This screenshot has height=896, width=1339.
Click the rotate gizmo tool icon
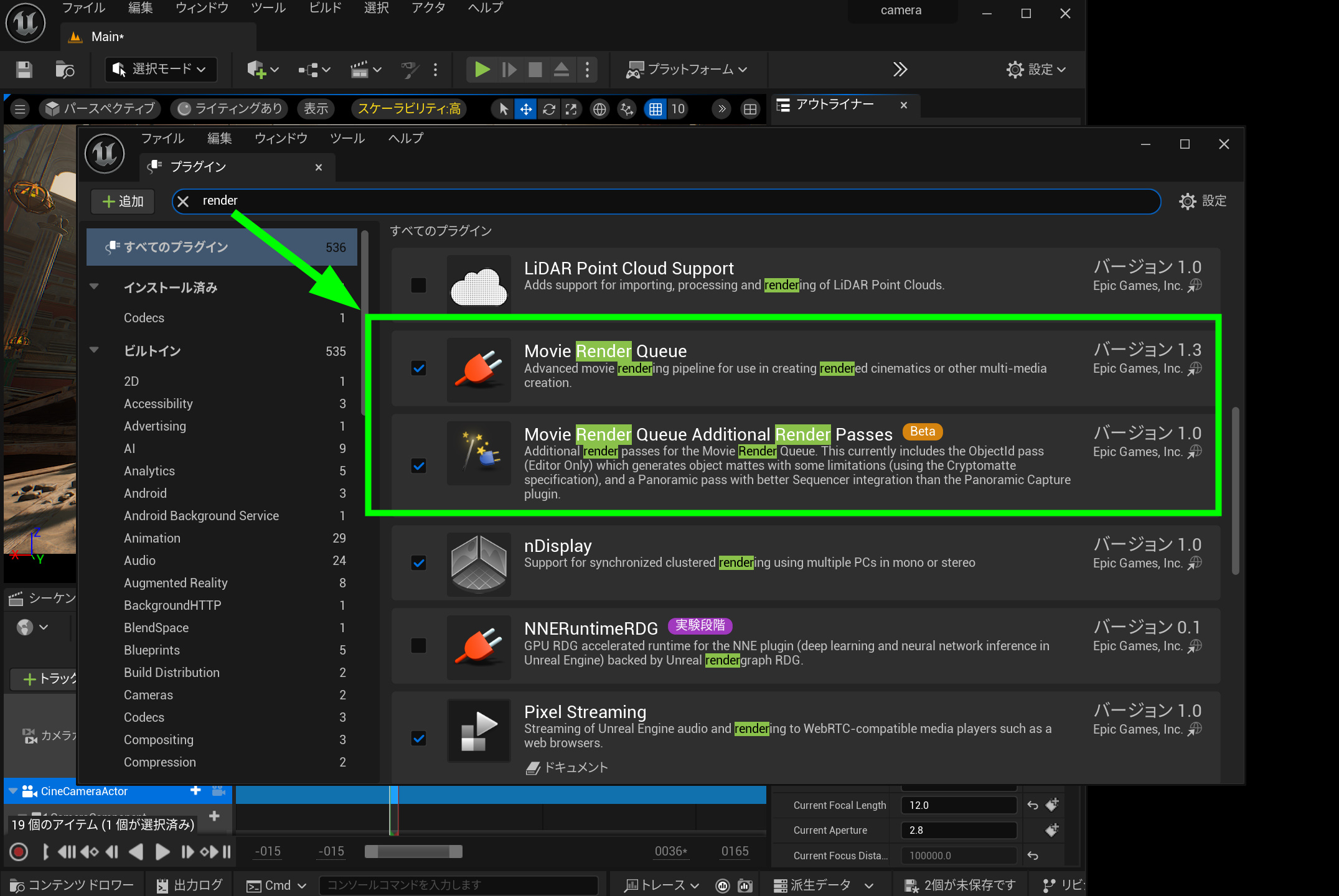click(x=548, y=110)
